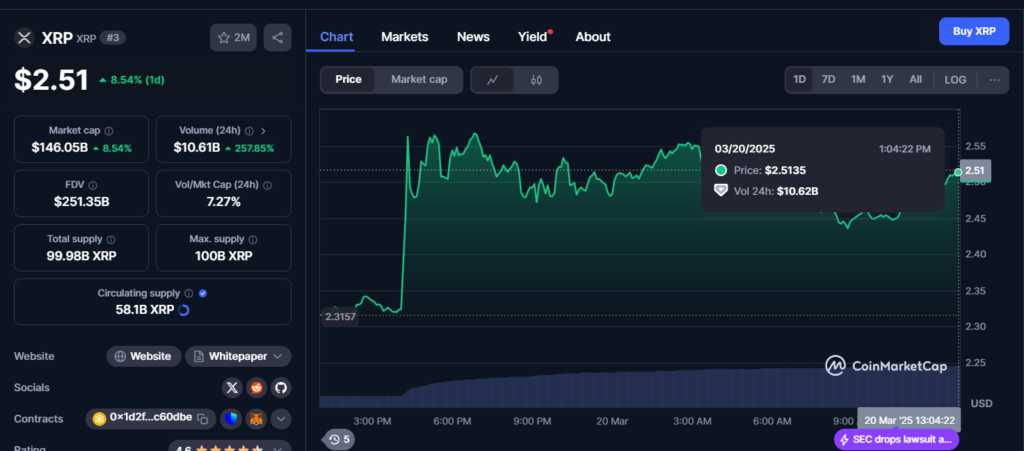Click the 8.54% (1d) change text
1024x451 pixels.
pyautogui.click(x=137, y=80)
